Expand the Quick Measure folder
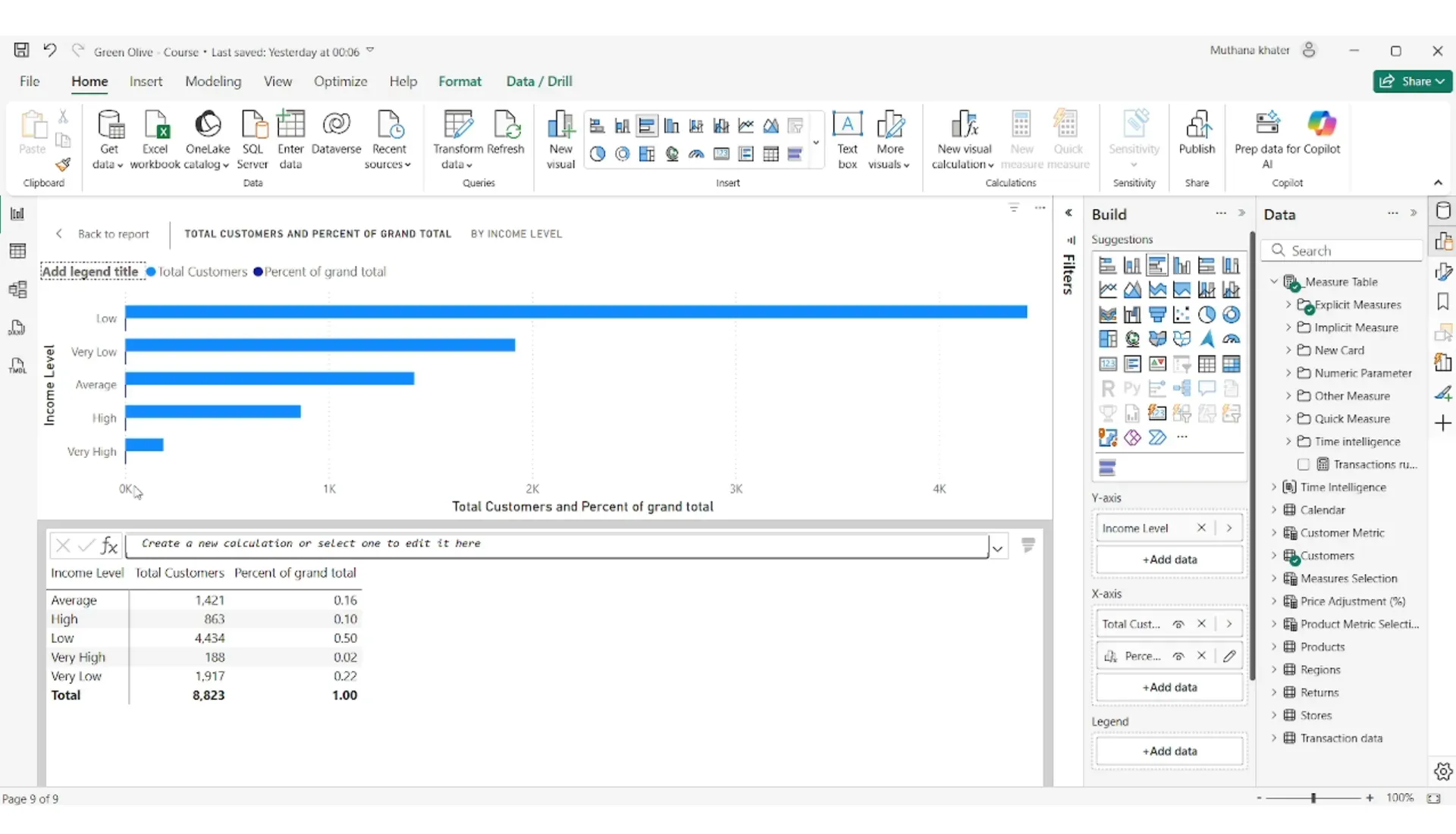Screen dimensions: 1456x834 [1288, 419]
